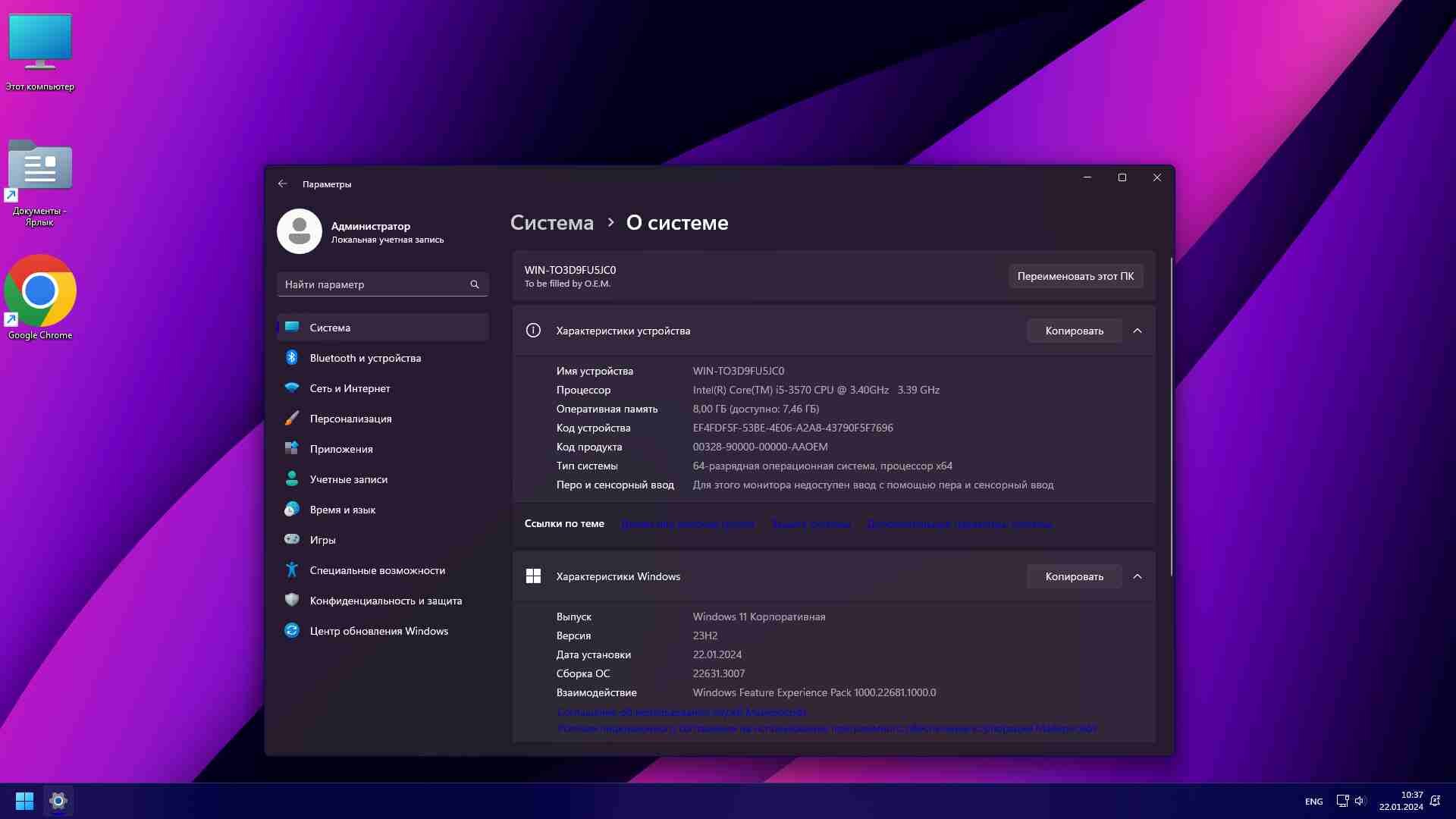Open the Microsoft services agreement link
Viewport: 1456px width, 819px height.
tap(681, 712)
